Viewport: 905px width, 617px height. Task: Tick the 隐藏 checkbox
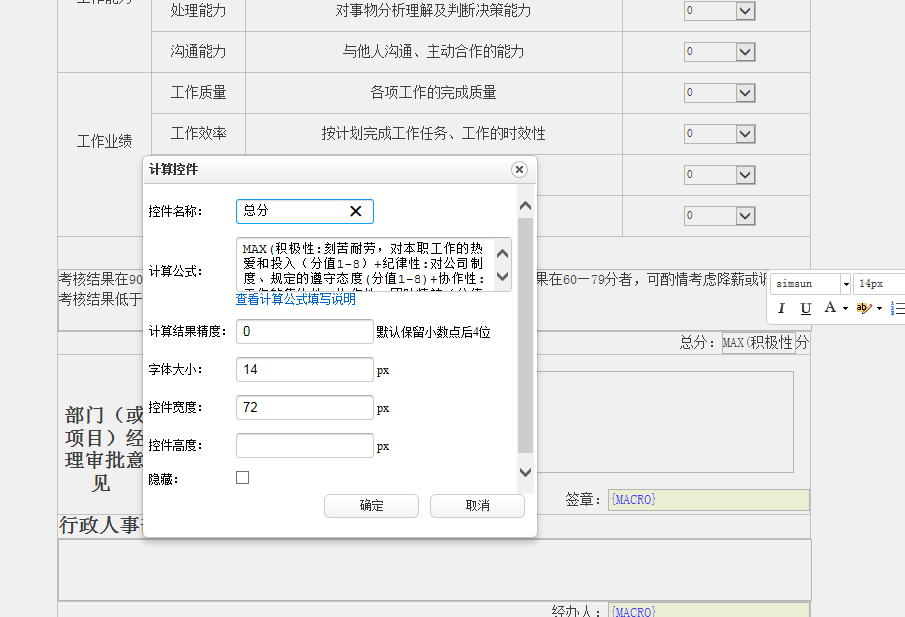click(242, 478)
